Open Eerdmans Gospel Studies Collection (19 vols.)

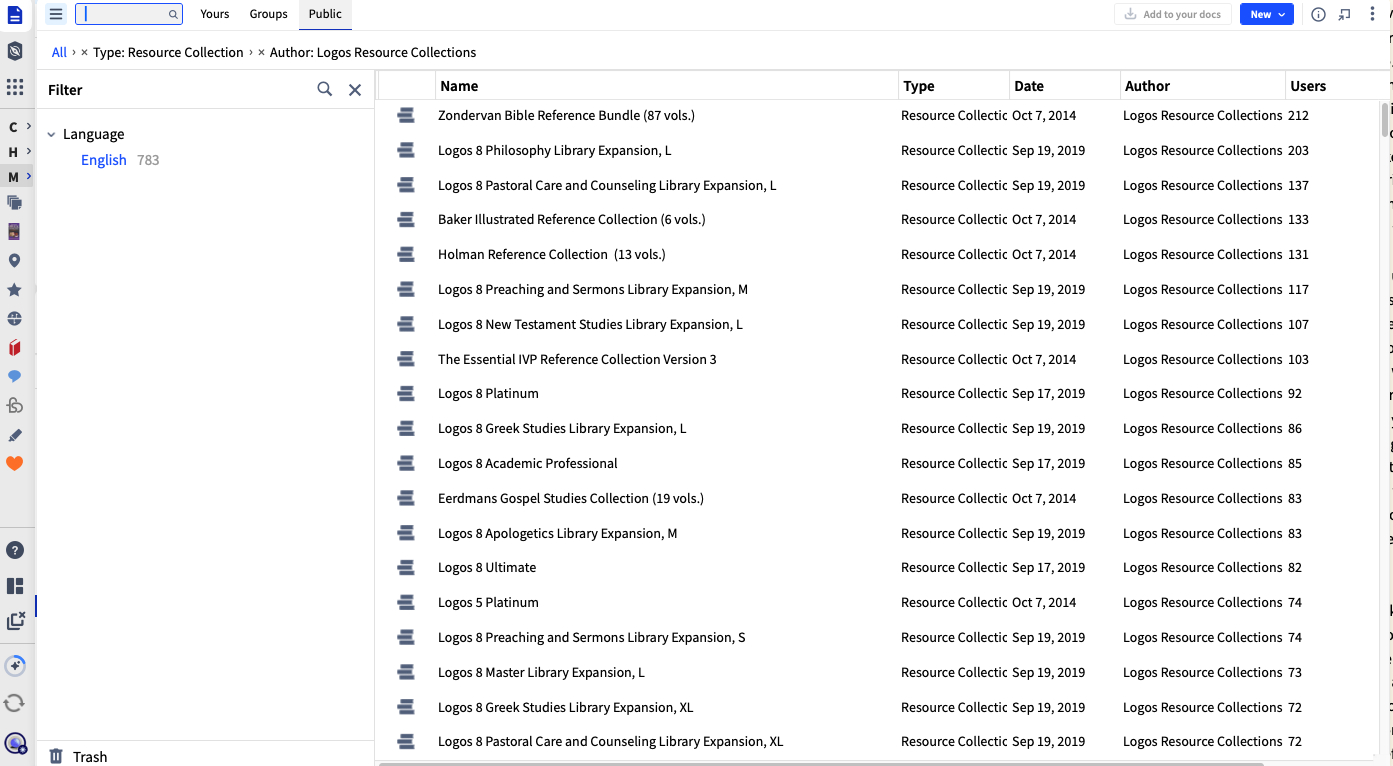pyautogui.click(x=571, y=499)
